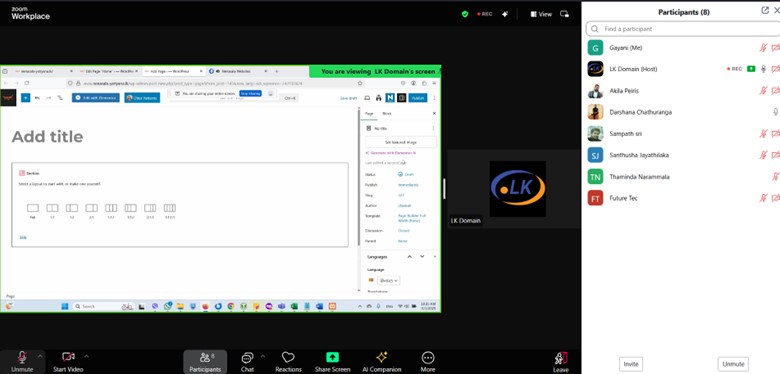Open the More options menu
780x374 pixels.
428,362
